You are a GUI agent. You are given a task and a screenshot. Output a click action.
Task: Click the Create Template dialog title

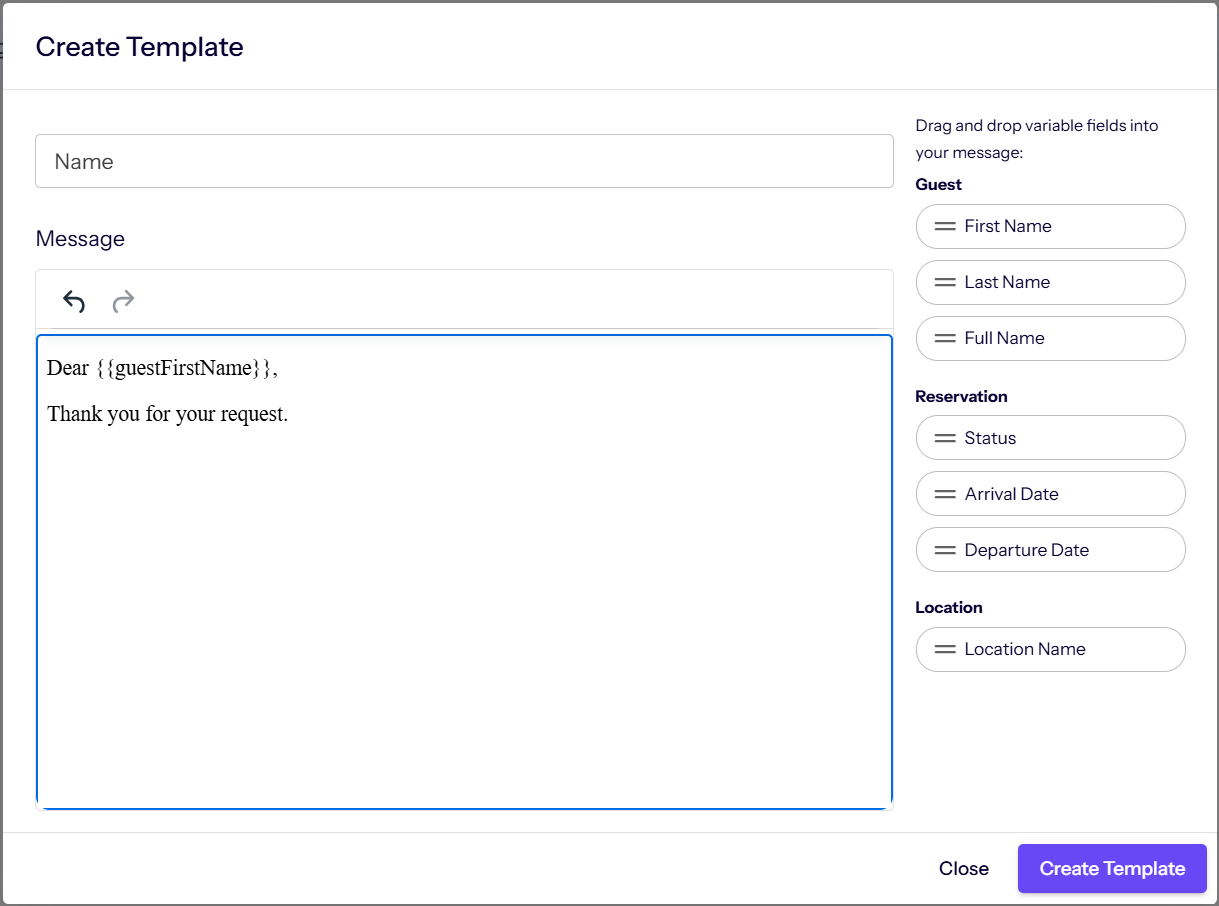(x=139, y=46)
